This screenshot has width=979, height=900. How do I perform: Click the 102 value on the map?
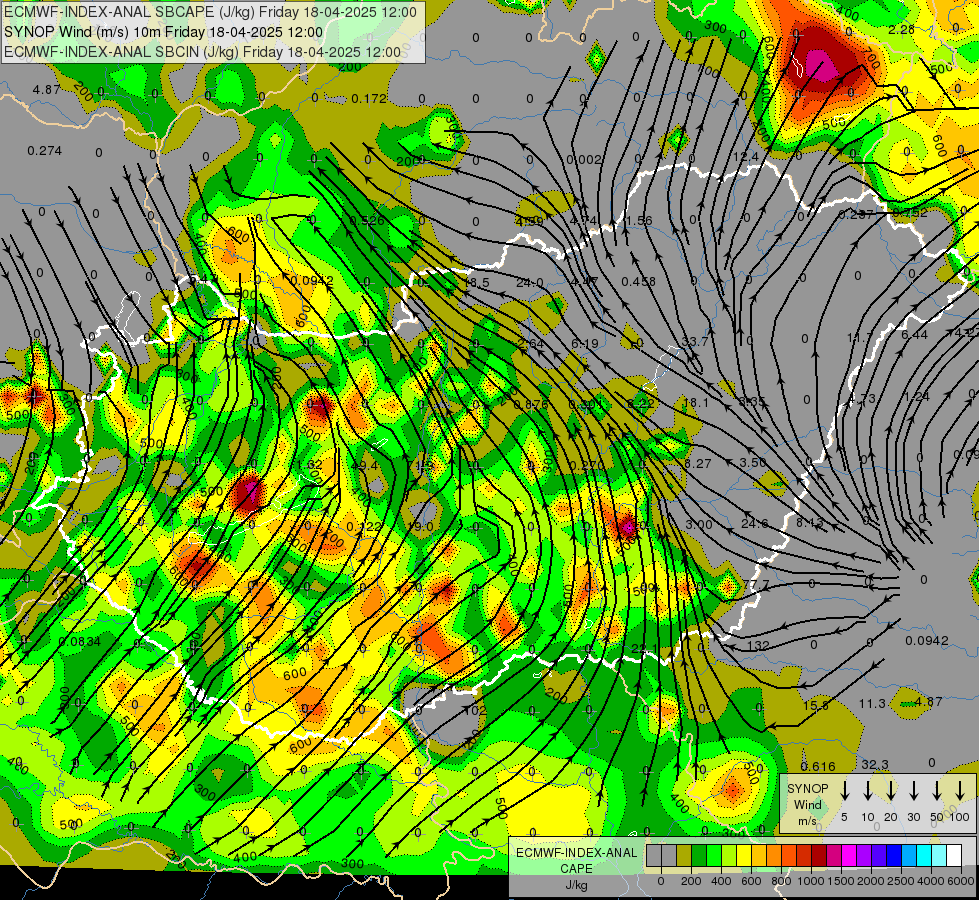coord(476,710)
